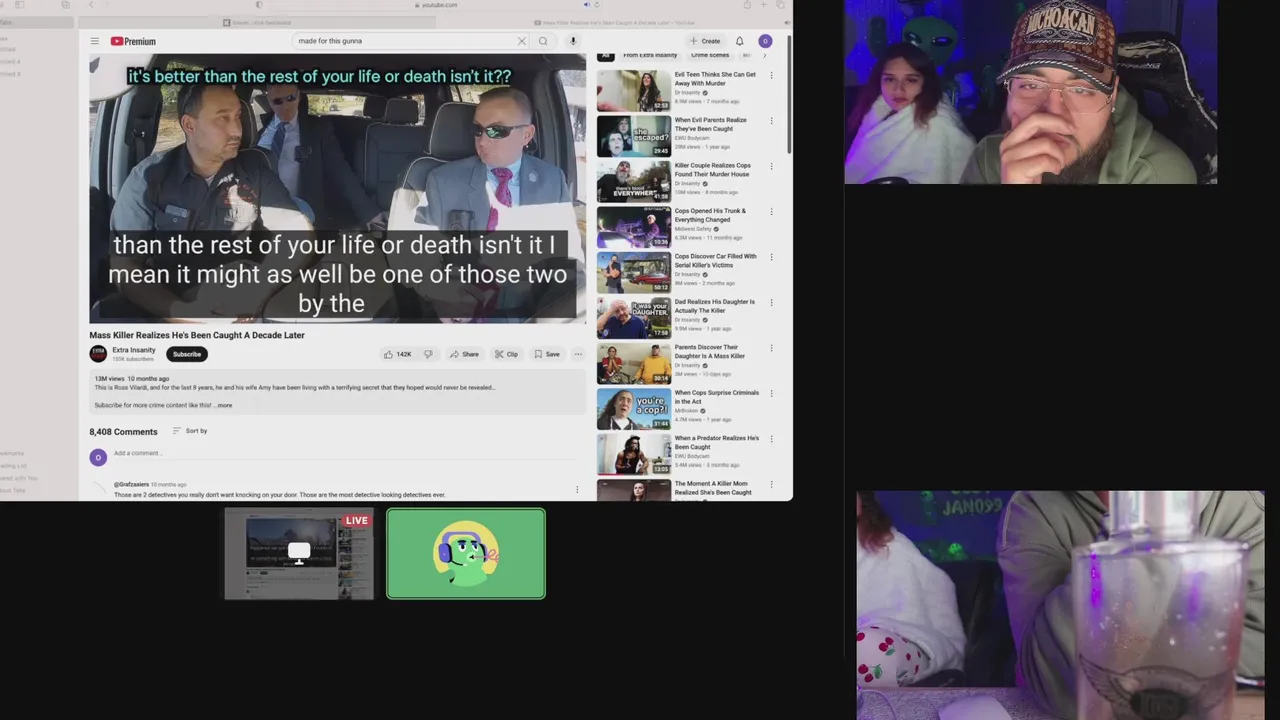1280x720 pixels.
Task: Open the you're a cop thumbnail
Action: (634, 409)
